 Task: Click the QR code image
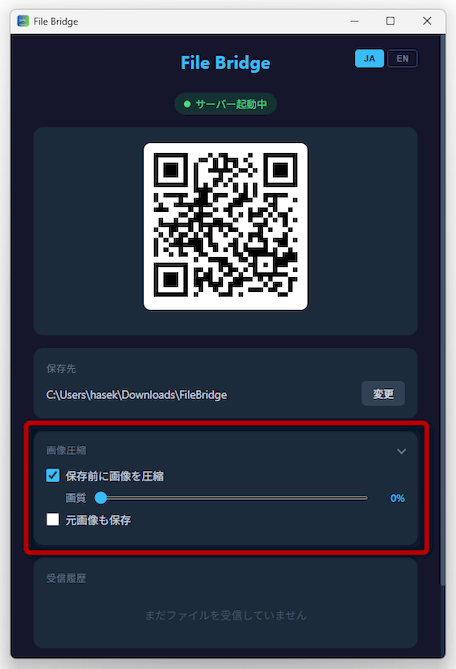point(226,226)
